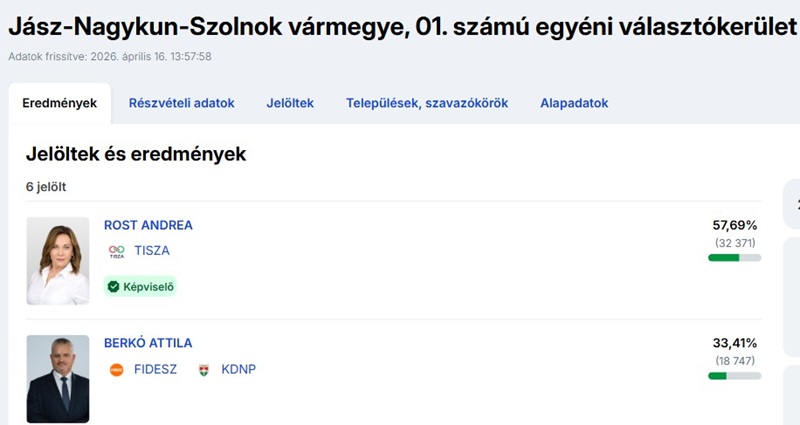Click the KDNP party crest icon
This screenshot has width=800, height=425.
204,369
